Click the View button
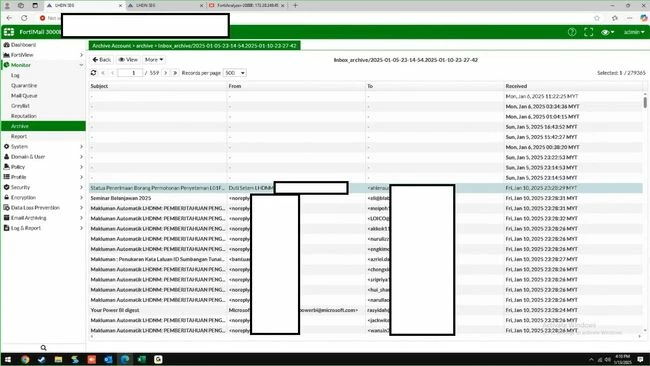 click(128, 60)
